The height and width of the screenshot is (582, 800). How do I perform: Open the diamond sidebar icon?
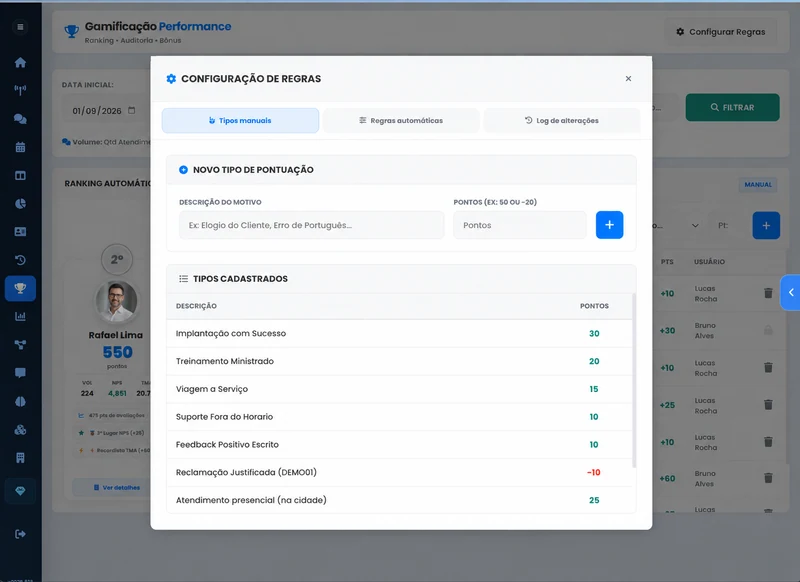[x=20, y=491]
